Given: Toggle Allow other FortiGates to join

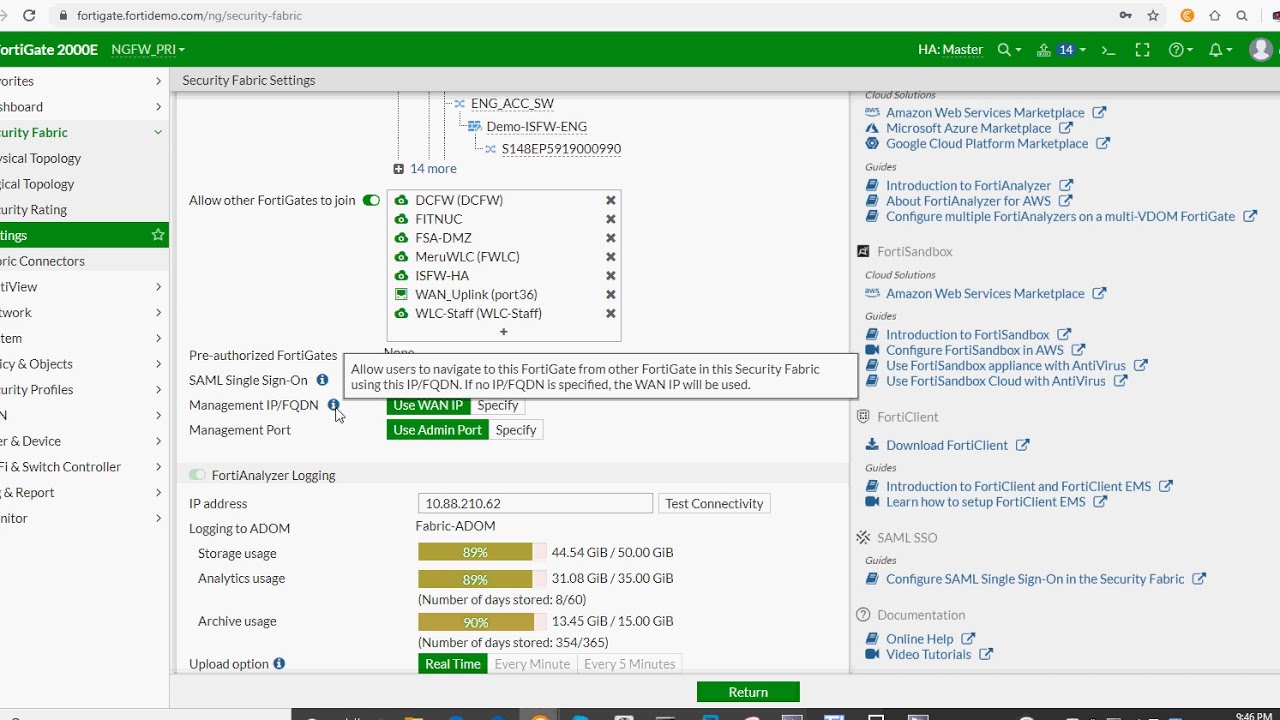Looking at the screenshot, I should [x=371, y=200].
